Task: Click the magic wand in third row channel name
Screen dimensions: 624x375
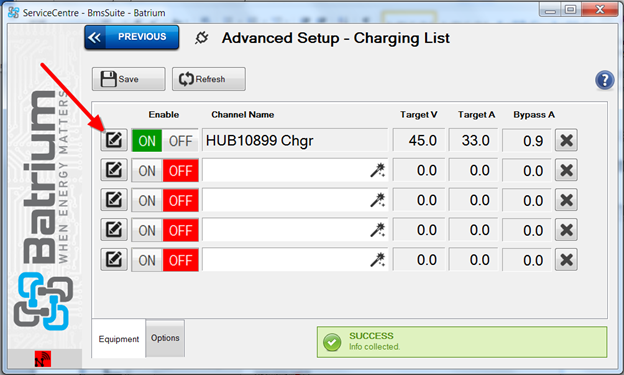Action: [x=378, y=200]
